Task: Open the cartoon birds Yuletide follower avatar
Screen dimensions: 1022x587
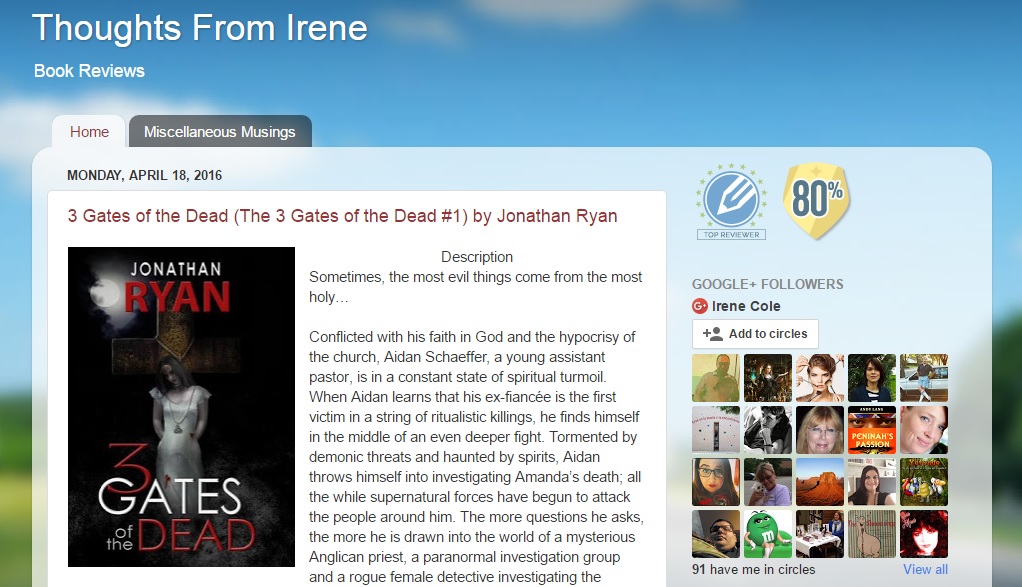Action: coord(924,482)
